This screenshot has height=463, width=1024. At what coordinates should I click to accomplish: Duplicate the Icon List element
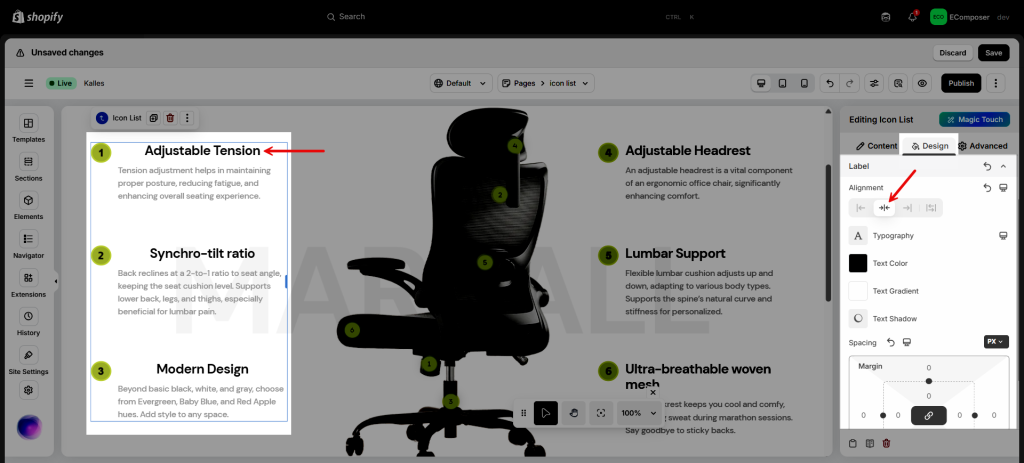click(x=154, y=118)
